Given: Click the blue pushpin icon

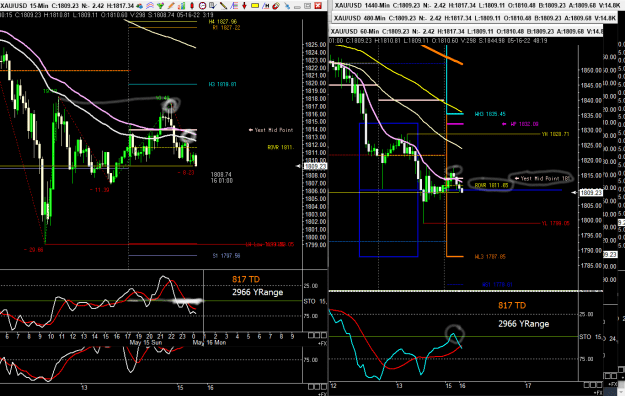Looking at the screenshot, I should point(287,6).
